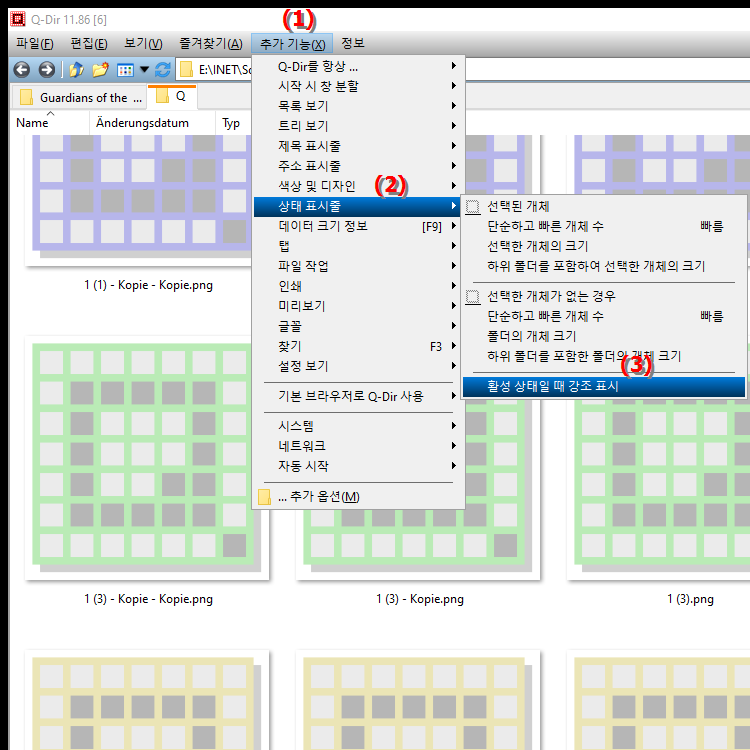
Task: Toggle the 선택한 개체가 없는 경우 checkbox
Action: tap(473, 297)
